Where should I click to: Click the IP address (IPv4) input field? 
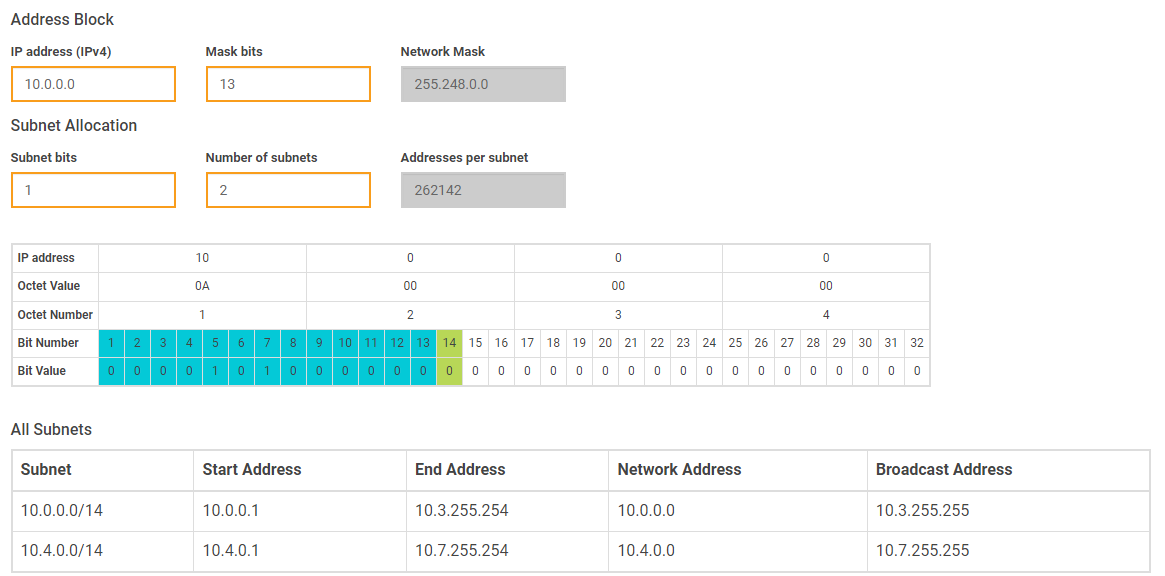(93, 84)
